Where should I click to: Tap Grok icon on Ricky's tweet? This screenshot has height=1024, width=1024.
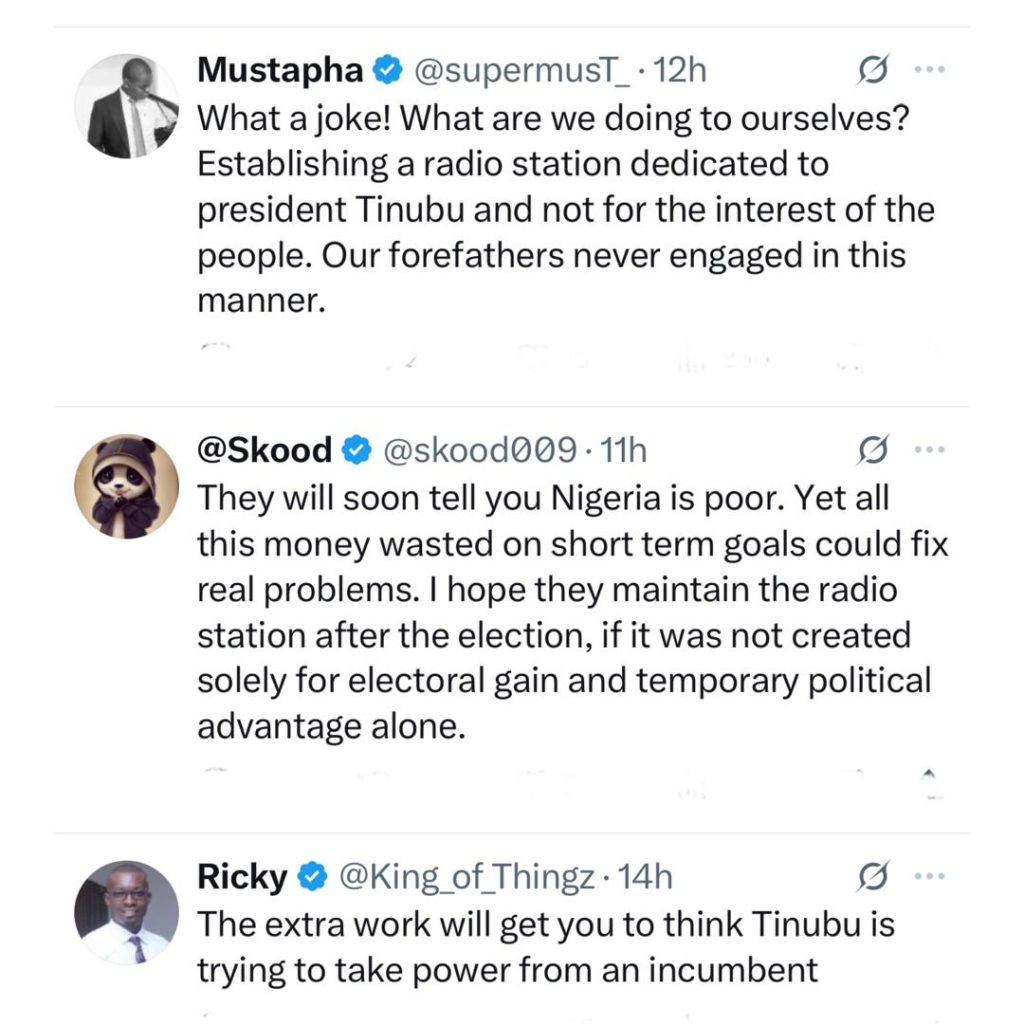tap(872, 877)
